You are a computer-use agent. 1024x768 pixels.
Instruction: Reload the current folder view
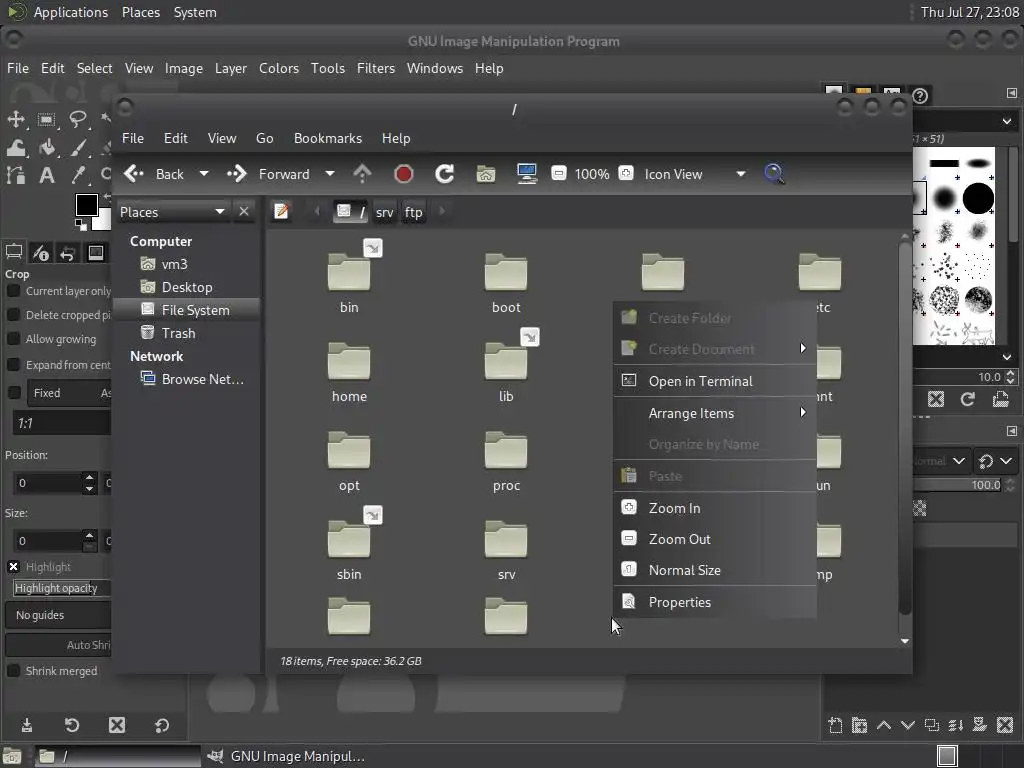tap(445, 174)
